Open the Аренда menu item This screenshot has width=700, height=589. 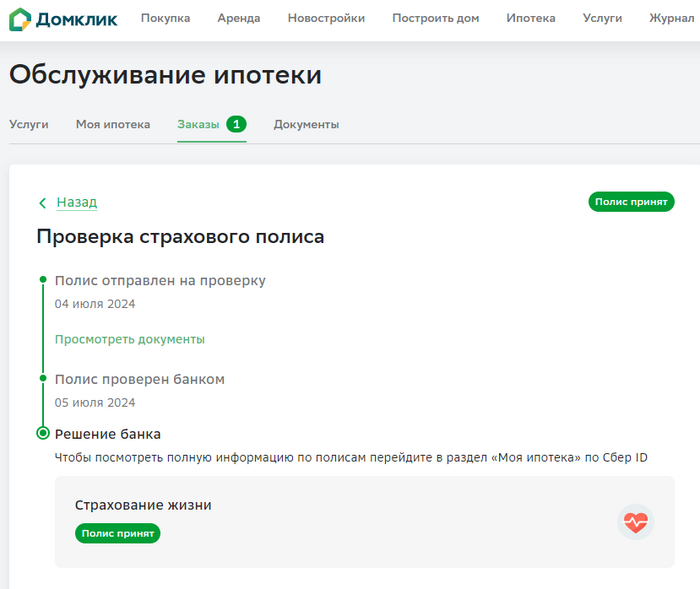pyautogui.click(x=239, y=18)
